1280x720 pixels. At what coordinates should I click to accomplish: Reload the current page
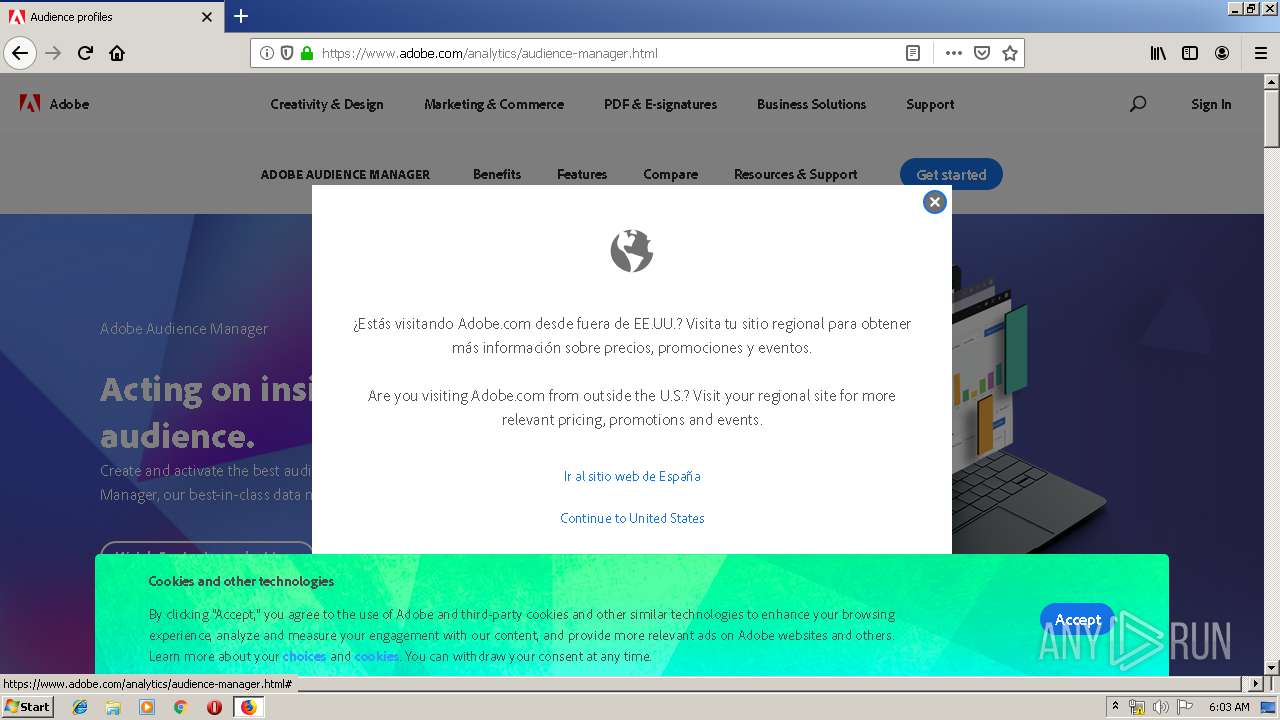(85, 53)
